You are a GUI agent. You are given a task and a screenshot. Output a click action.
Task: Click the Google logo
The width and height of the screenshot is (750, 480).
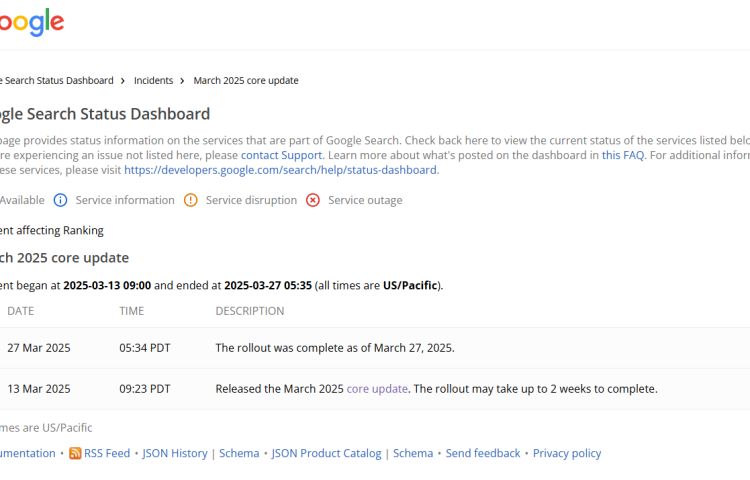tap(32, 22)
